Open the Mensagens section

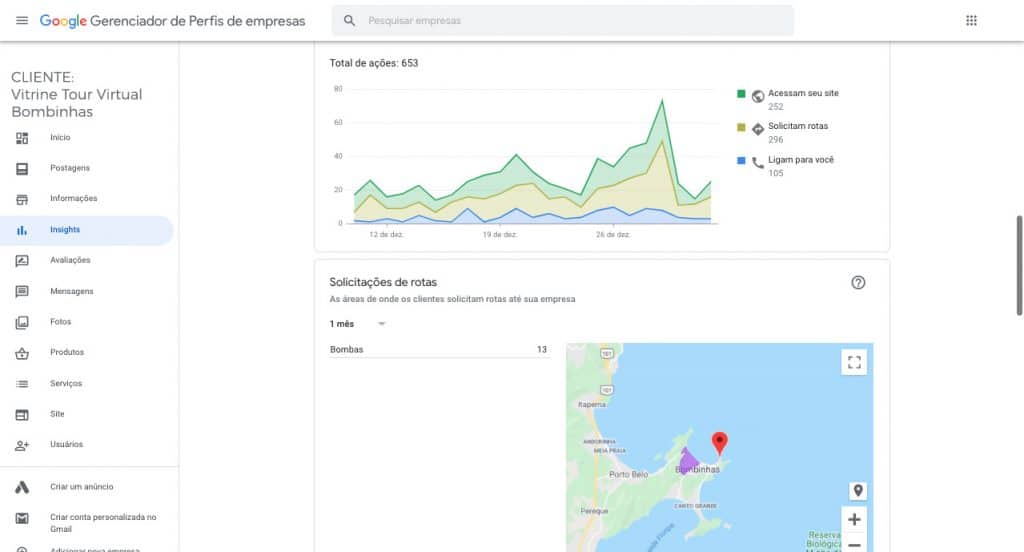click(72, 291)
